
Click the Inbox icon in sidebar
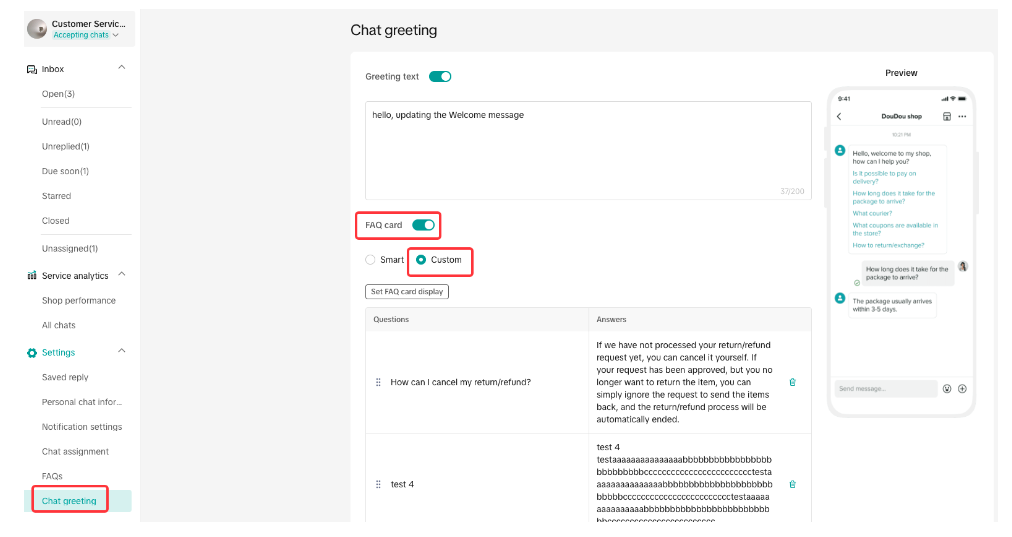[x=32, y=69]
